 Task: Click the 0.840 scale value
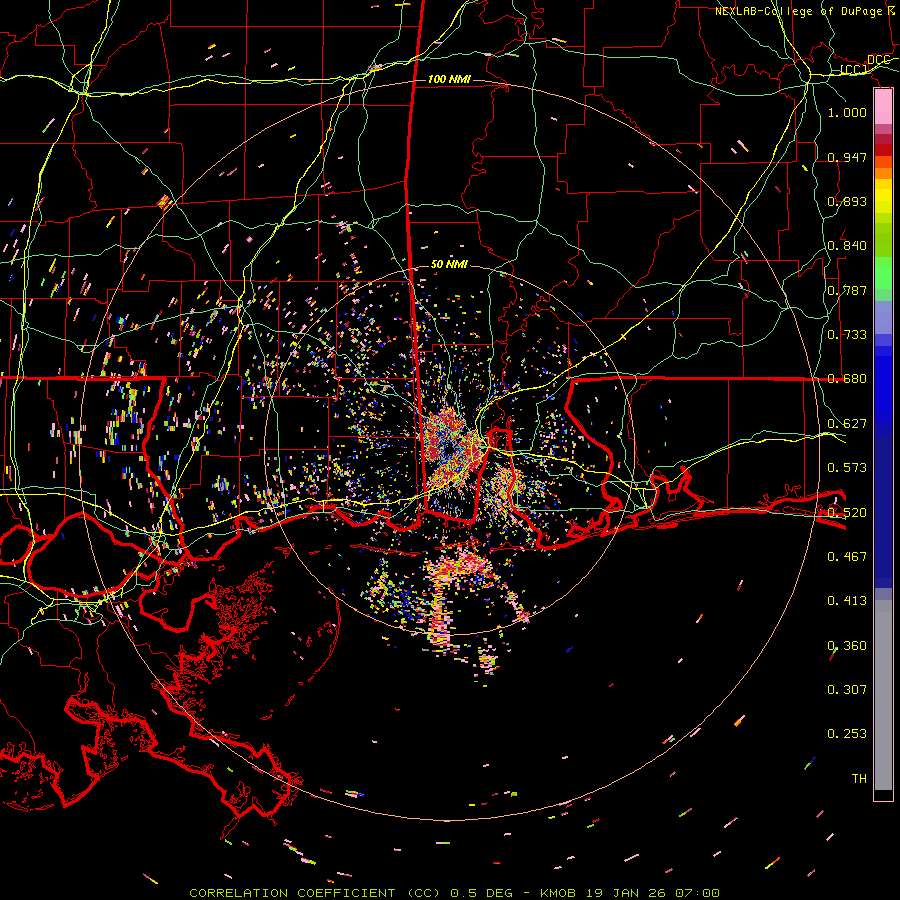[847, 245]
